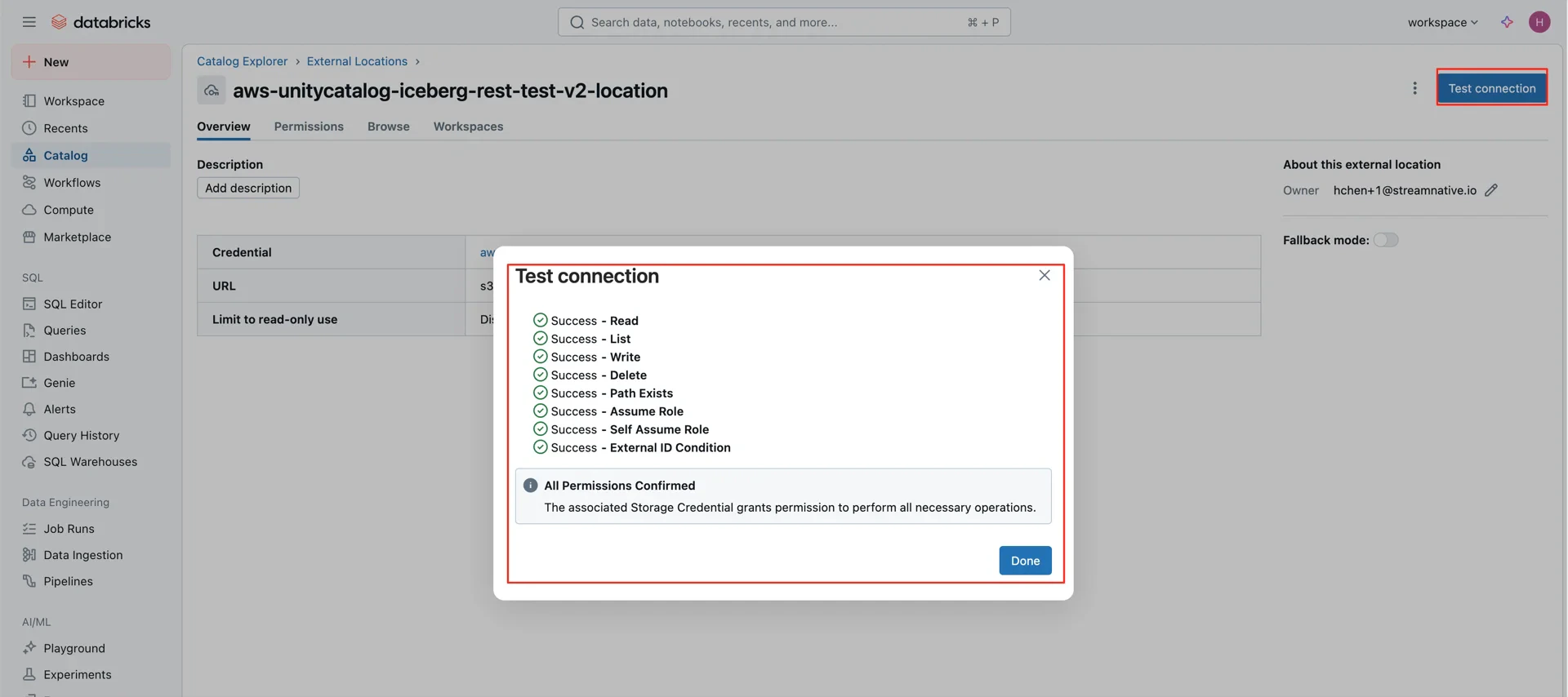Screen dimensions: 1568x697
Task: Open the user avatar H menu
Action: pyautogui.click(x=1539, y=22)
